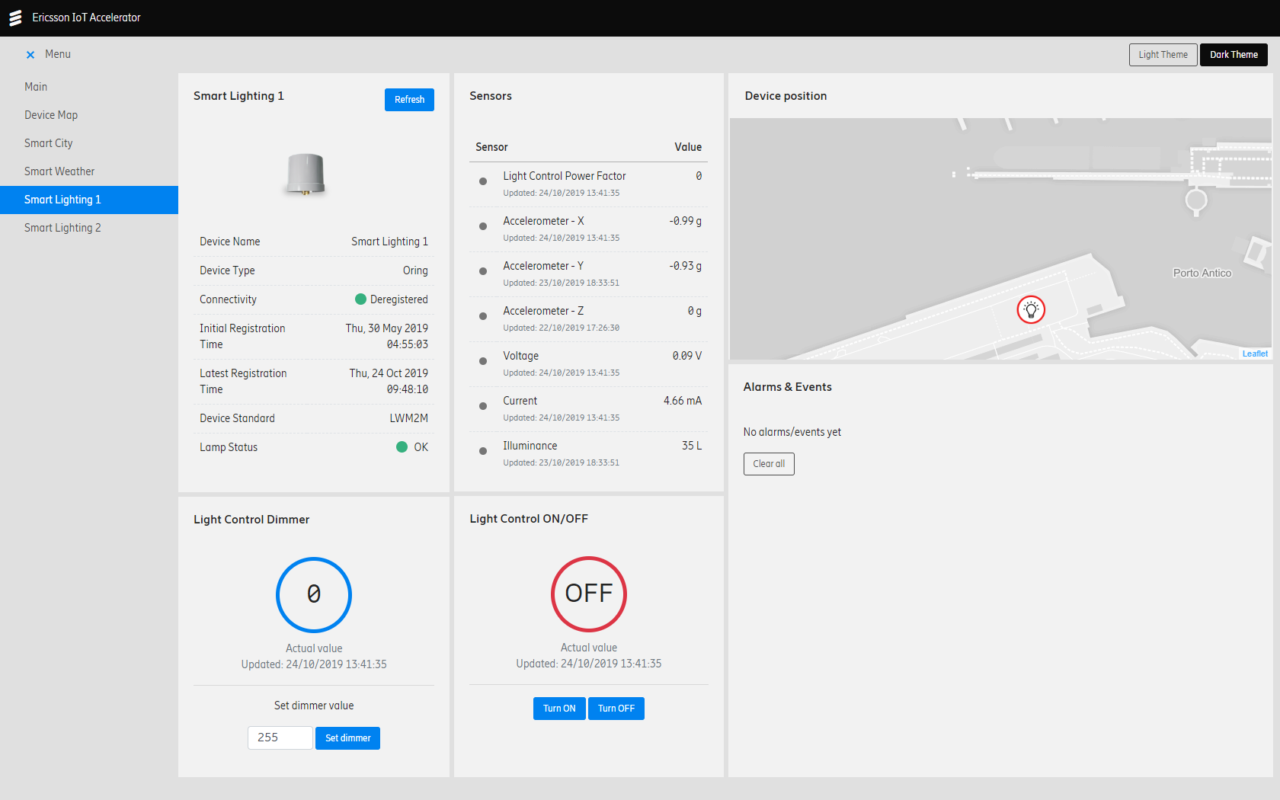Turn ON the light

pyautogui.click(x=559, y=708)
